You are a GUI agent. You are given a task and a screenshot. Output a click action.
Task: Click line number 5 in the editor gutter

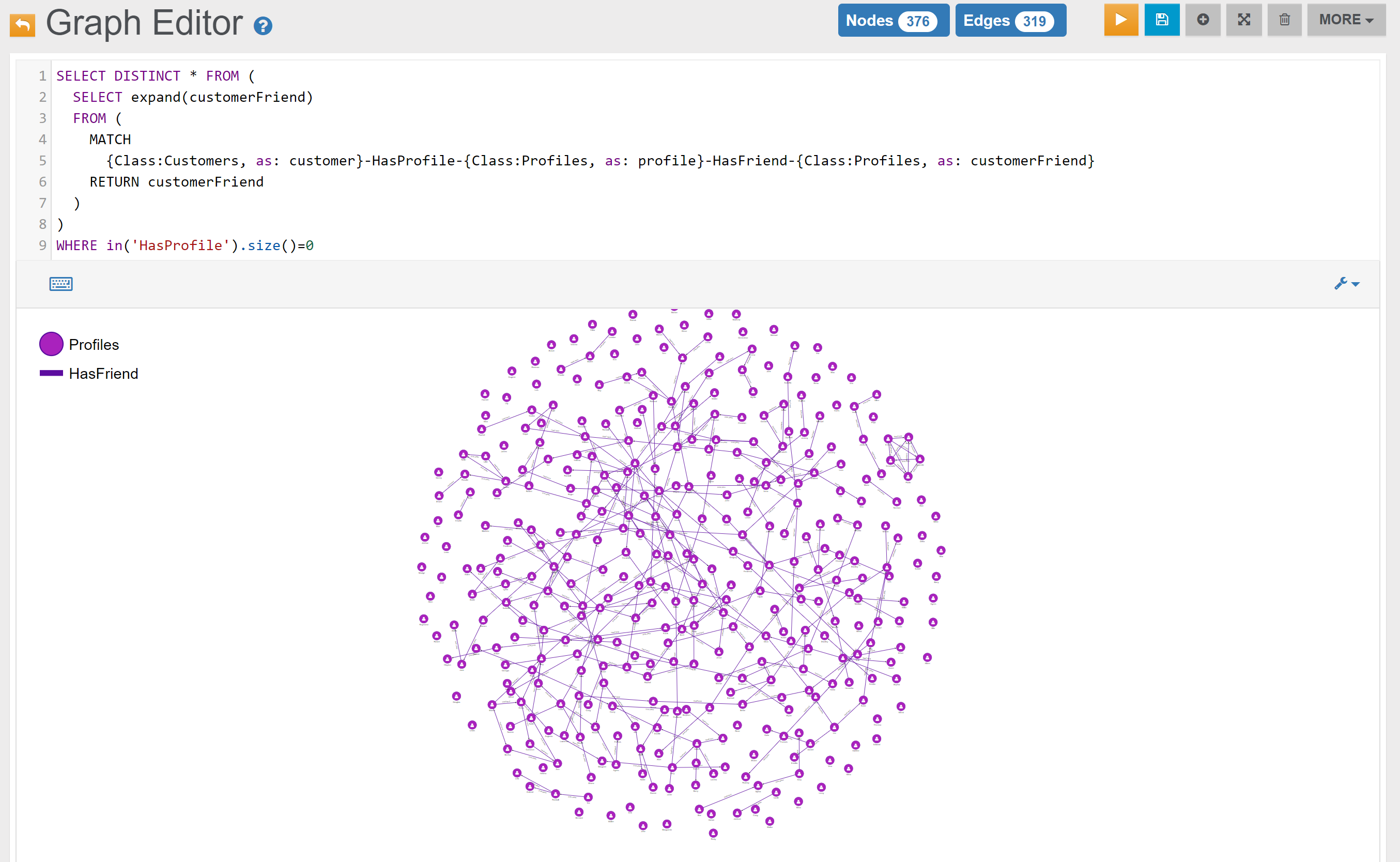coord(42,161)
